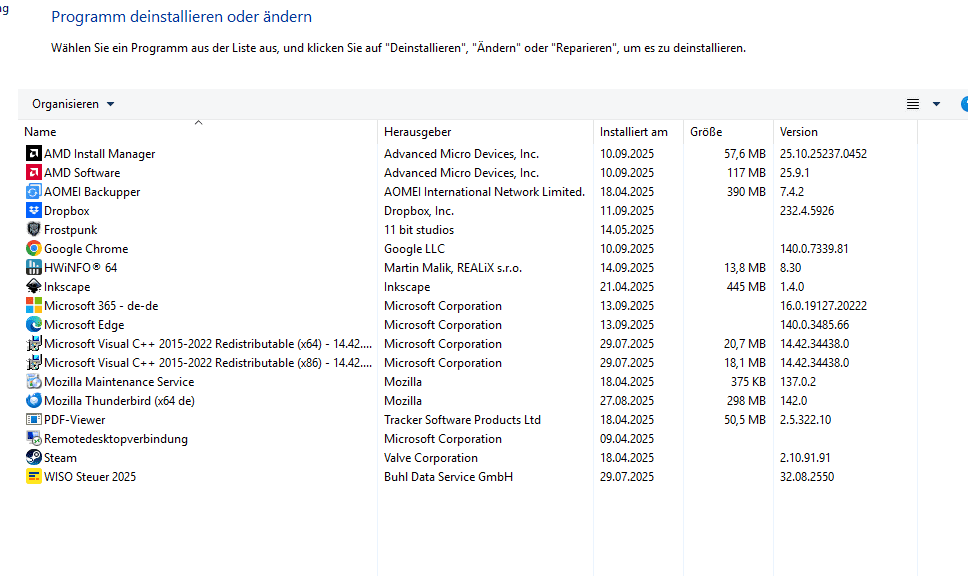The width and height of the screenshot is (968, 576).
Task: Select the AMD Software program name
Action: 82,173
